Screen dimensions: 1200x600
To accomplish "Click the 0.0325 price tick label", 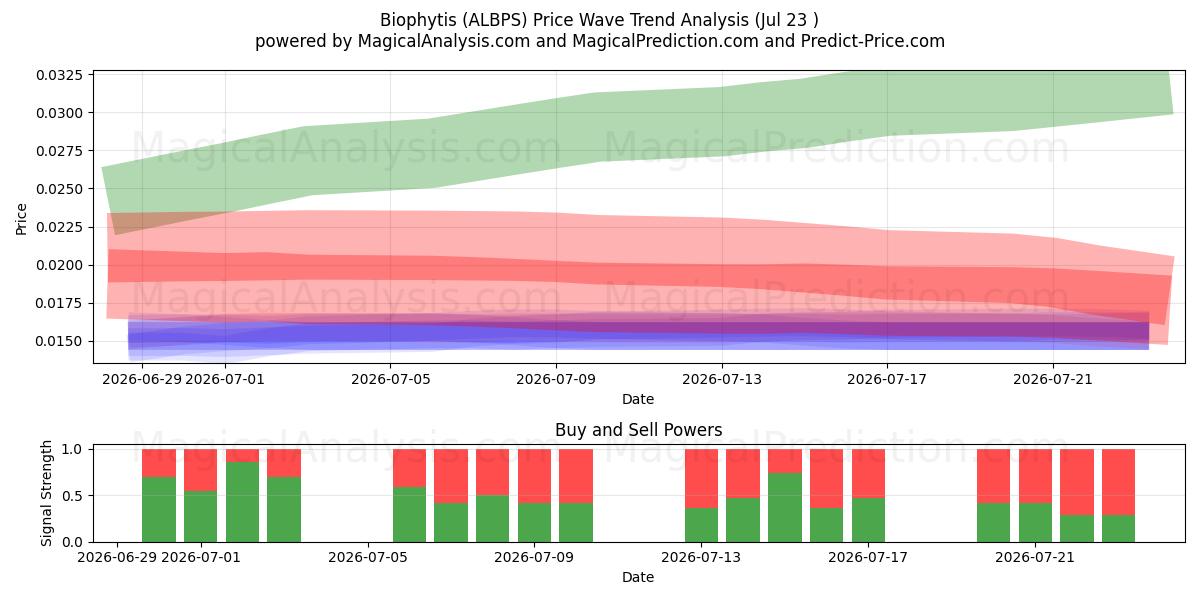I will 62,75.
